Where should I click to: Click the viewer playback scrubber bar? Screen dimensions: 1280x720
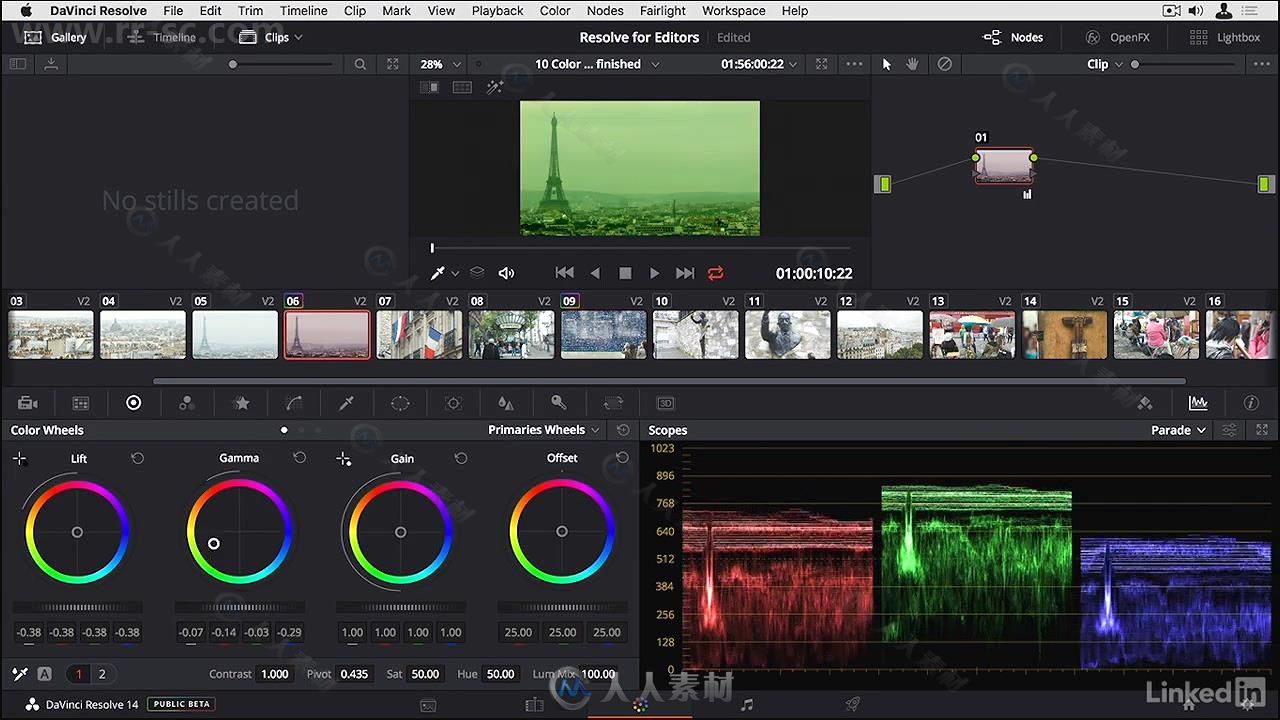(x=640, y=248)
